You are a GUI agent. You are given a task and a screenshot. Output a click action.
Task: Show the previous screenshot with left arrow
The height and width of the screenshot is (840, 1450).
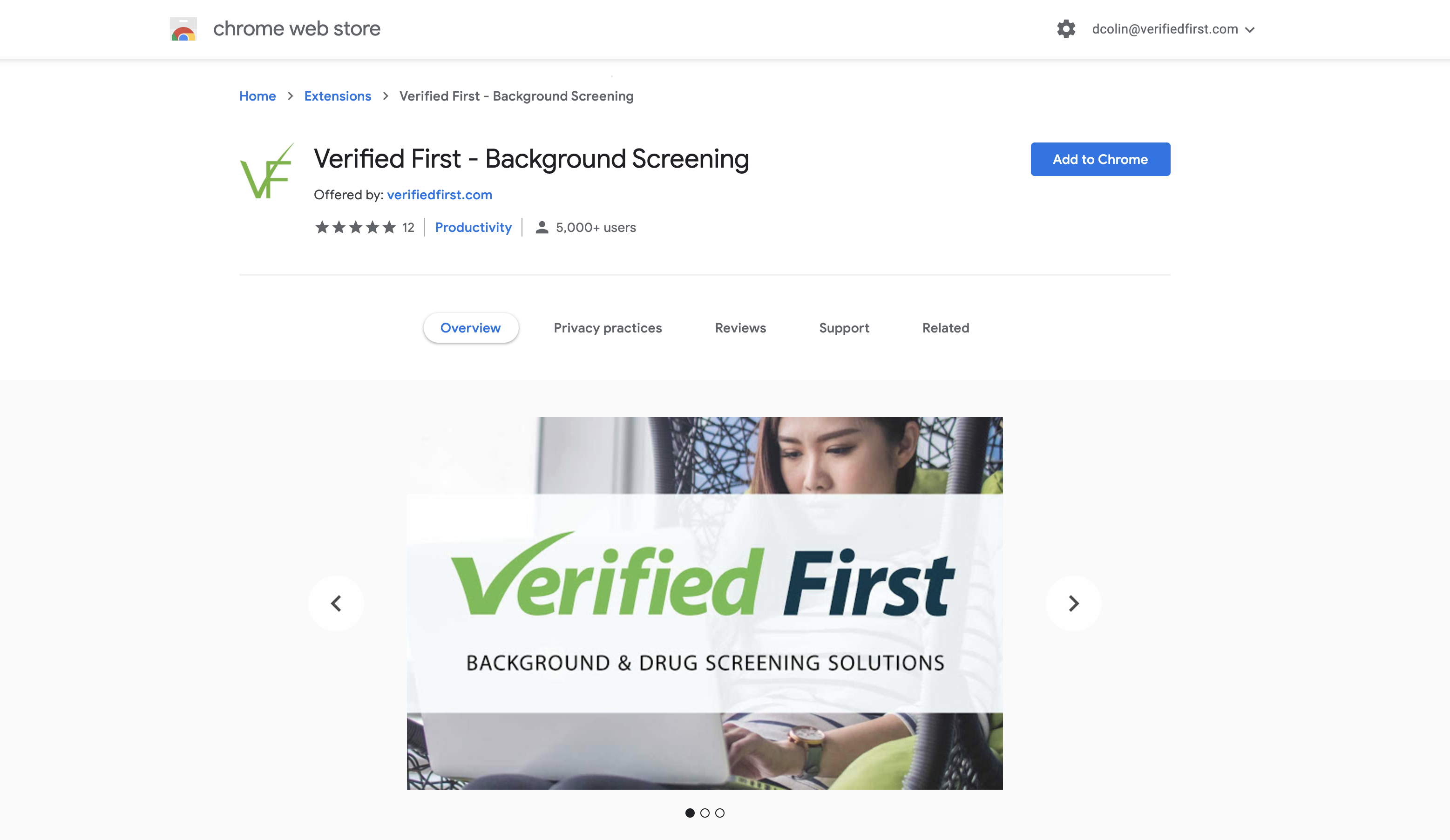pos(336,603)
